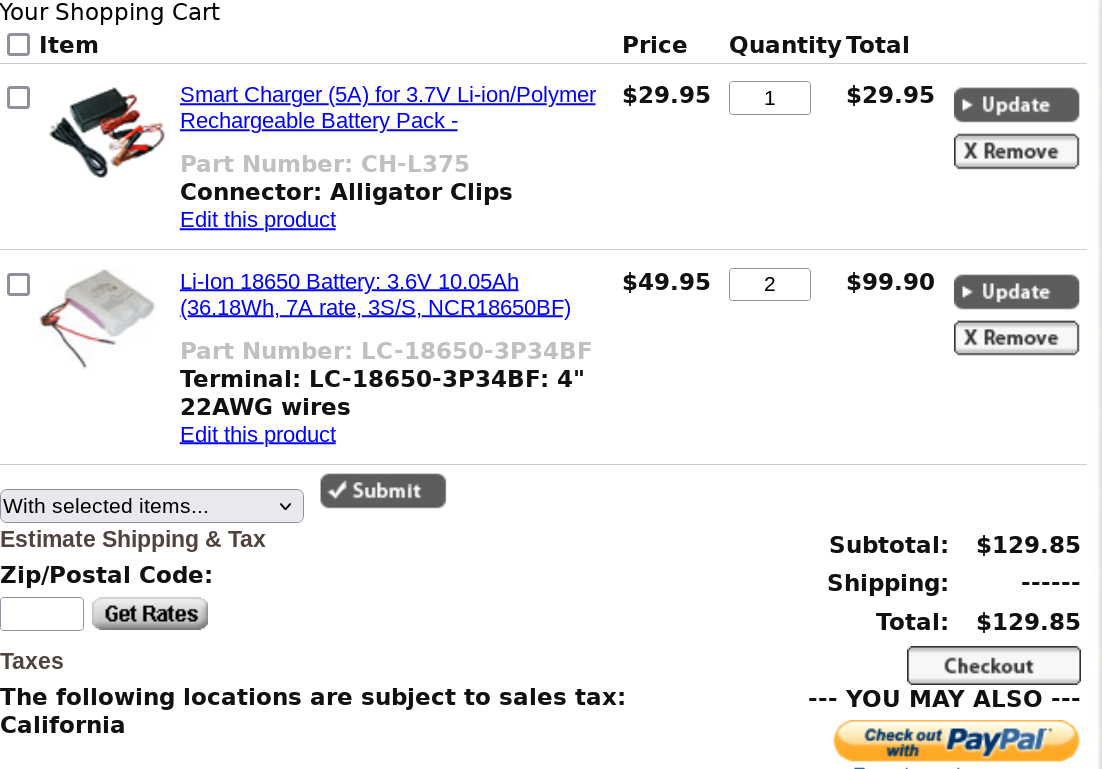Click the Checkout button
Image resolution: width=1102 pixels, height=769 pixels.
pyautogui.click(x=993, y=666)
